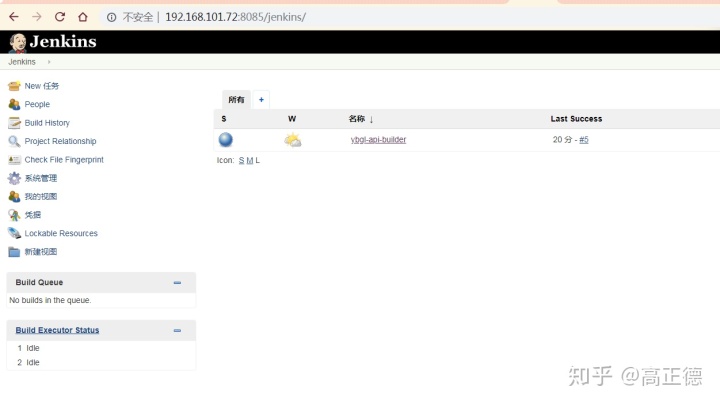720x405 pixels.
Task: Click the 系统管理 gear icon
Action: coord(14,178)
